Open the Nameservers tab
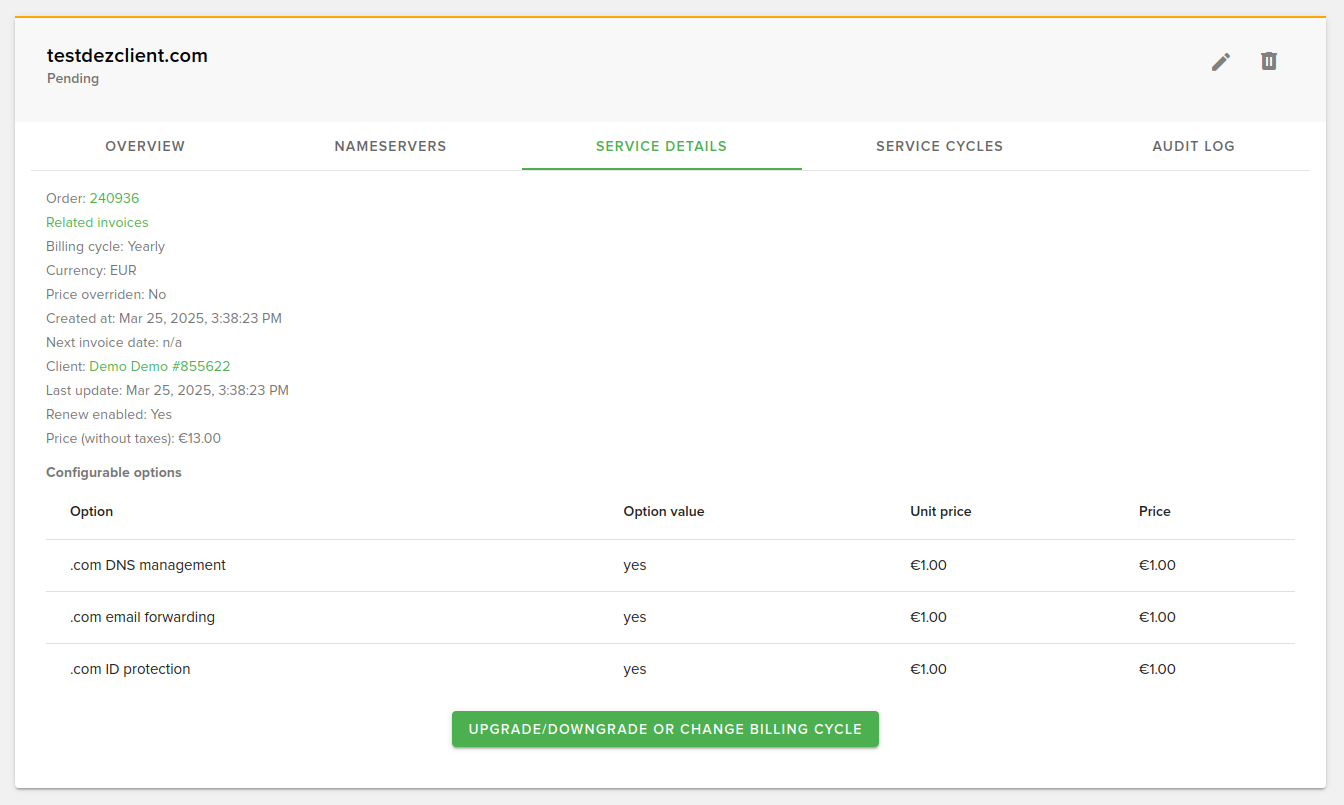 (390, 146)
